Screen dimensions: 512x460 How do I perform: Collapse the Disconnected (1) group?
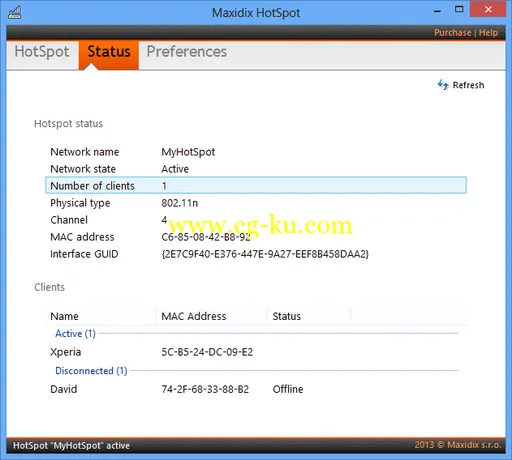click(x=91, y=371)
